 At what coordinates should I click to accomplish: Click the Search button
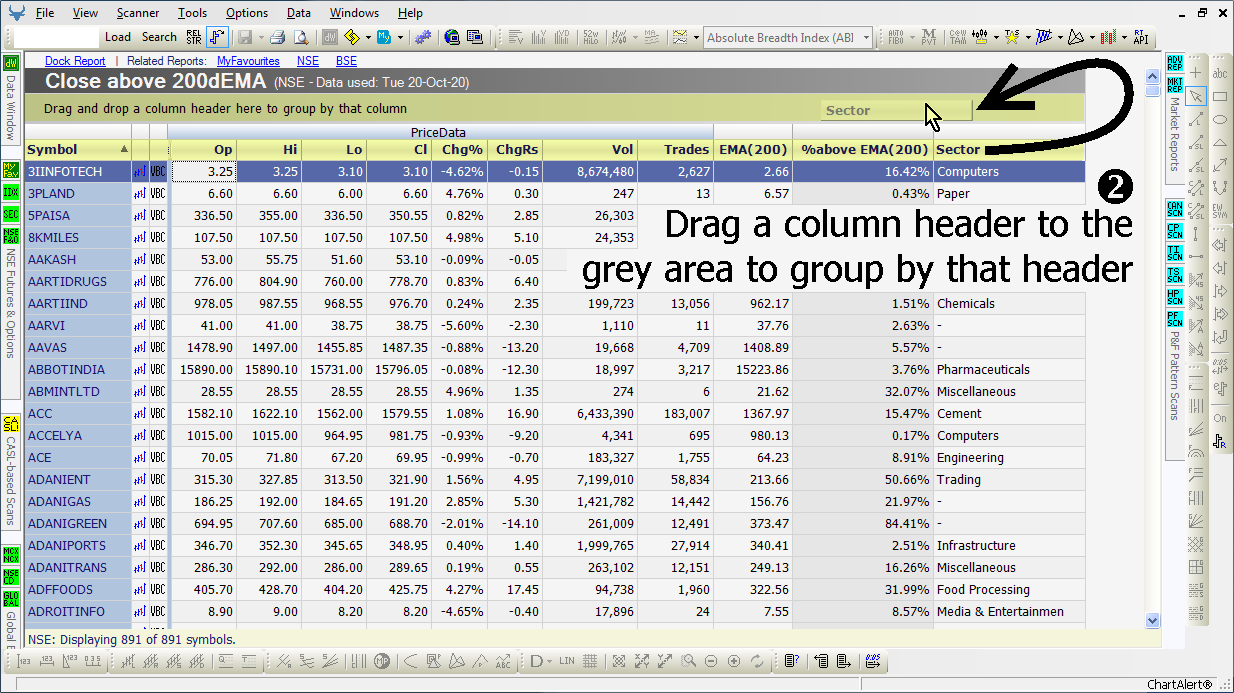(x=159, y=37)
